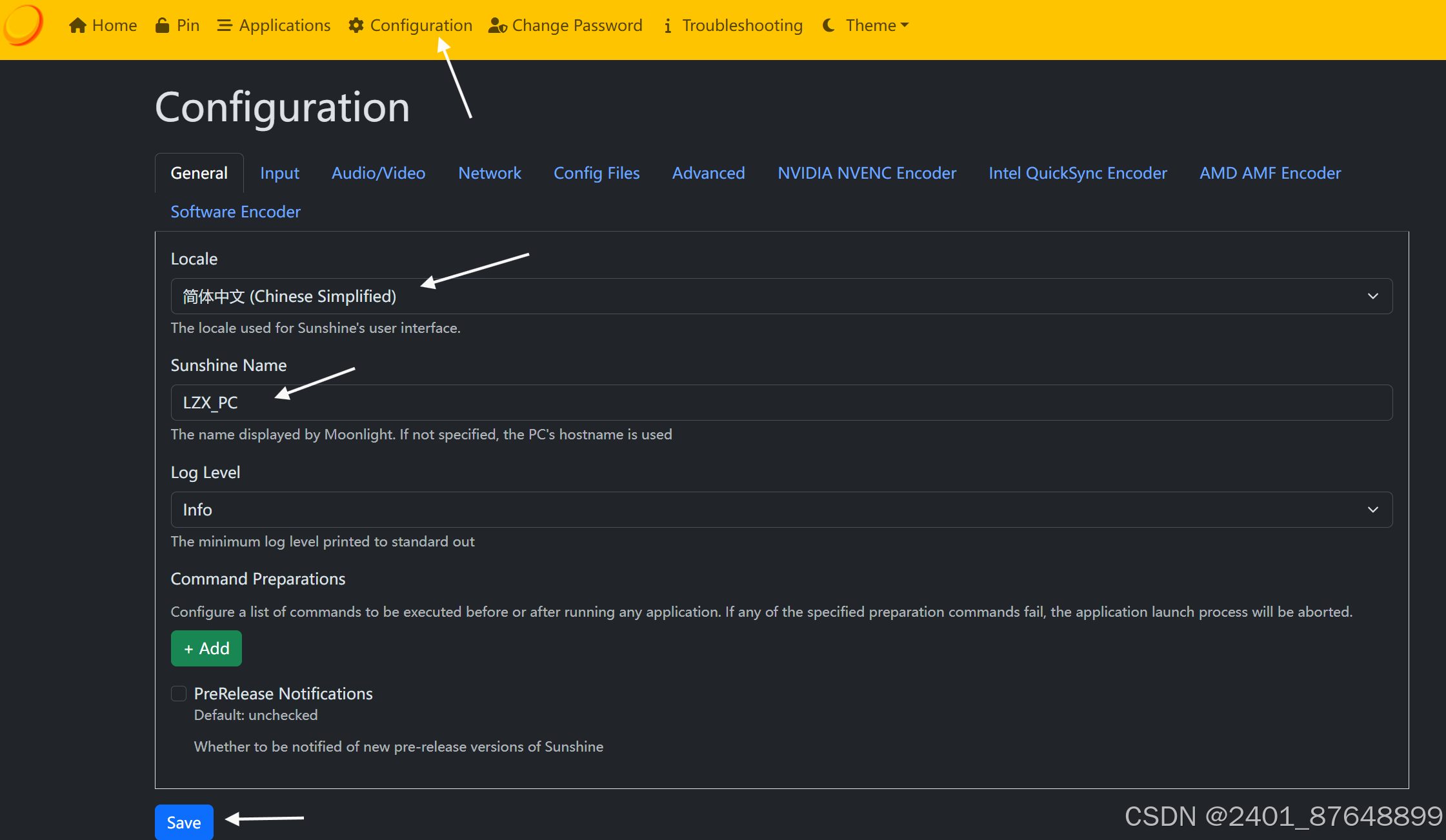The height and width of the screenshot is (840, 1446).
Task: Go to the Software Encoder tab
Action: pos(236,212)
